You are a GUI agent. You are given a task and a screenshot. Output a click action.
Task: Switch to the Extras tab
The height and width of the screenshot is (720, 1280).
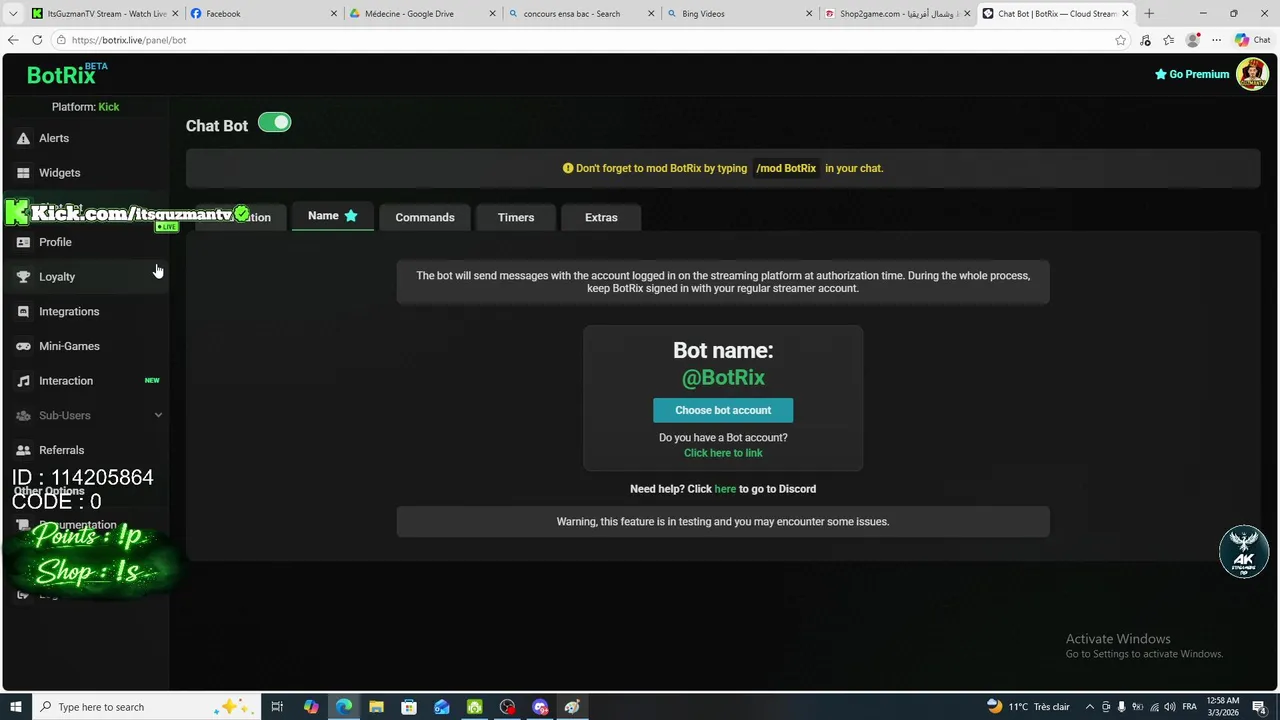coord(601,217)
